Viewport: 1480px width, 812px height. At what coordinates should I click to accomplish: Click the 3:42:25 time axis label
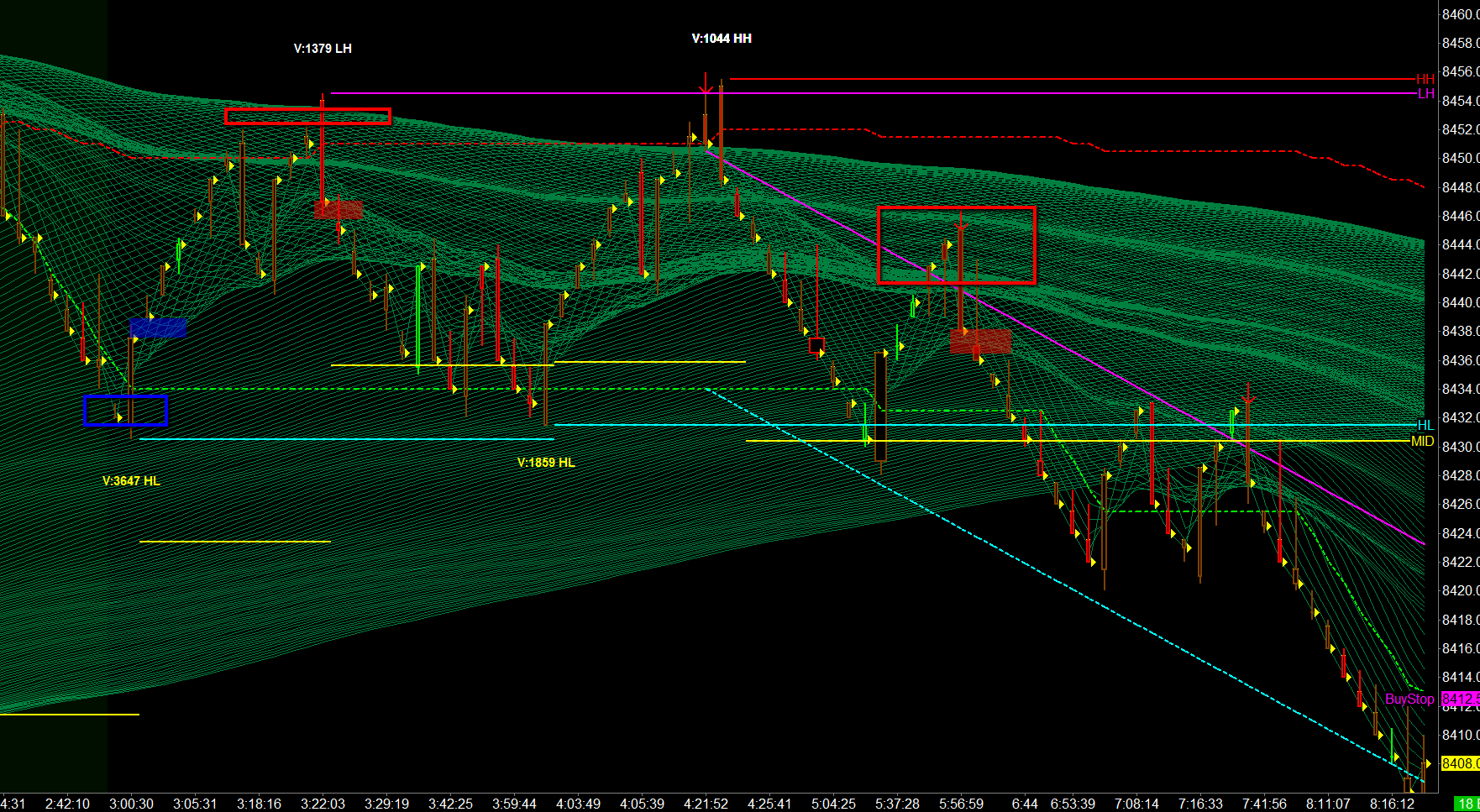[450, 804]
